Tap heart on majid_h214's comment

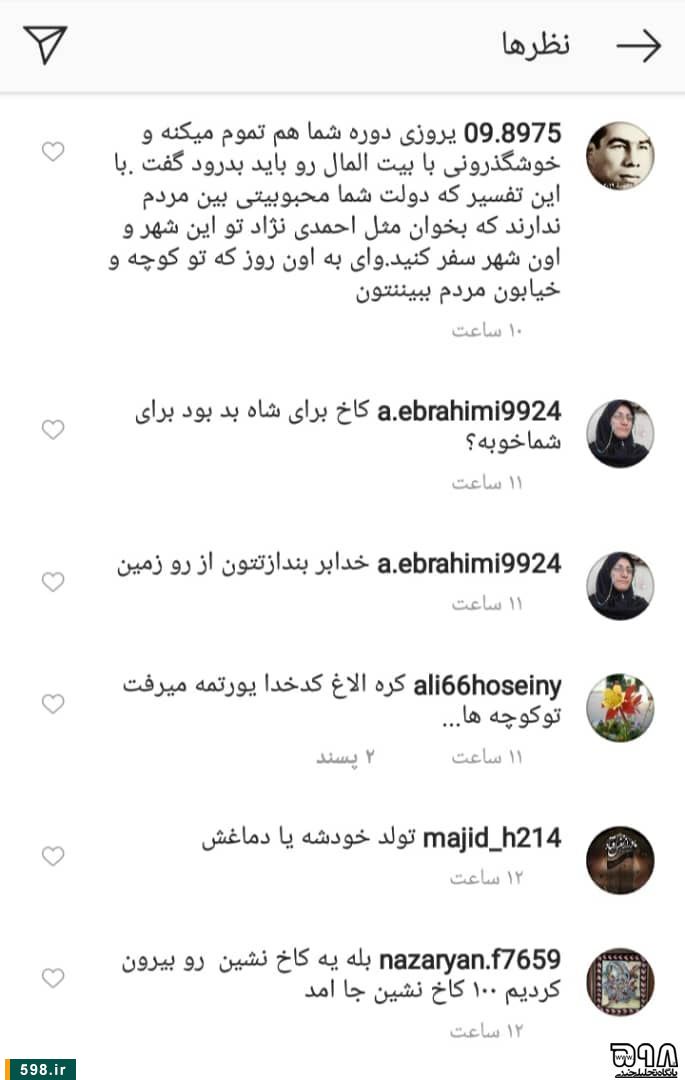[53, 855]
